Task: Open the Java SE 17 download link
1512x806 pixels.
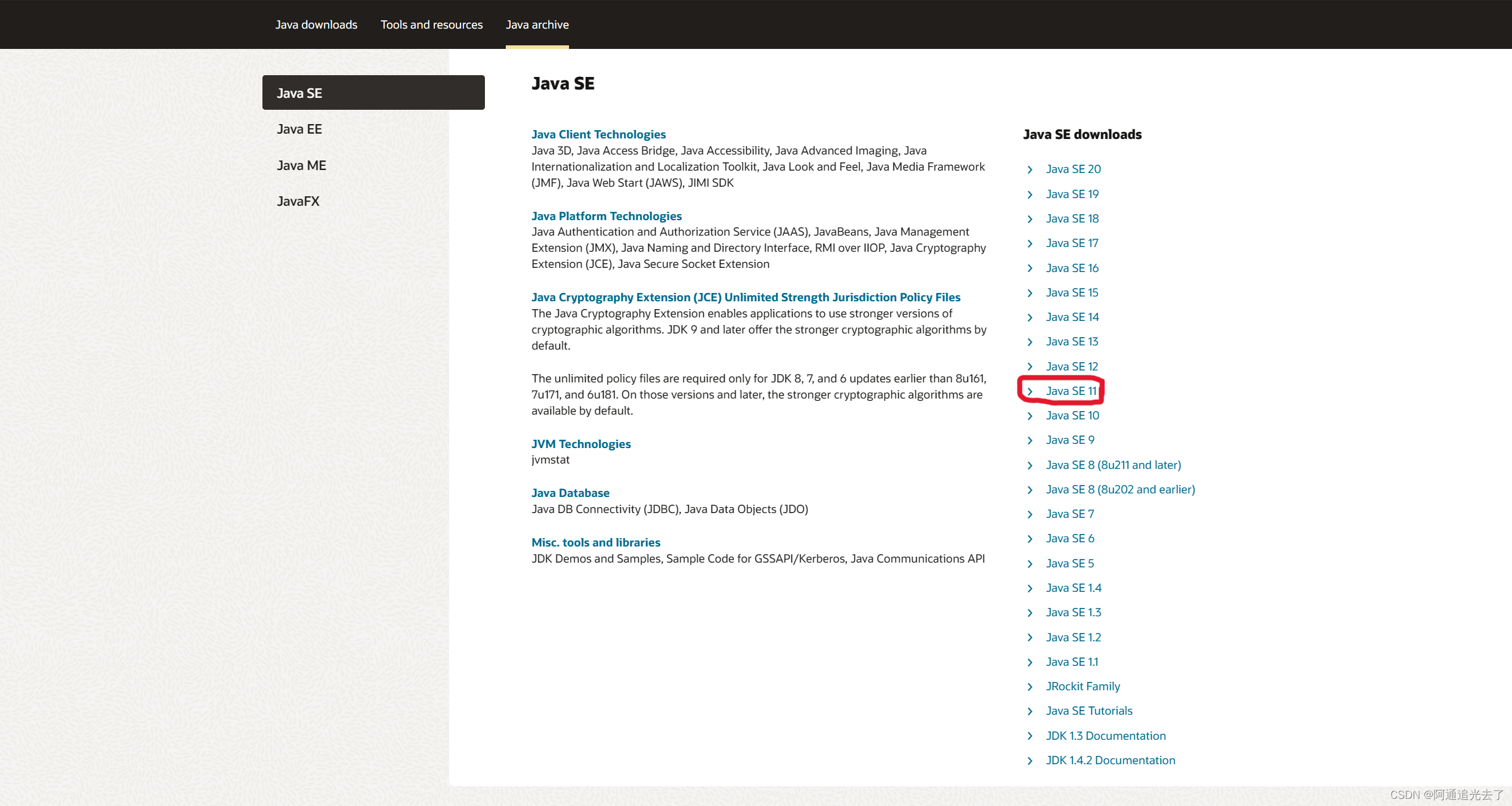Action: [1072, 243]
